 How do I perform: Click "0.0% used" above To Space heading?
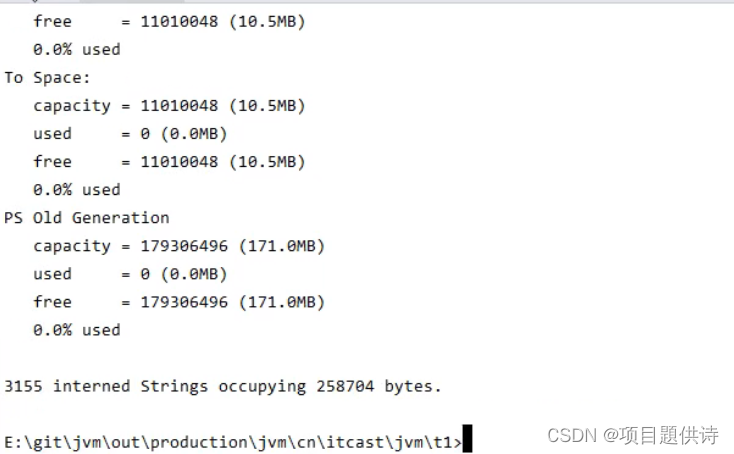(76, 49)
